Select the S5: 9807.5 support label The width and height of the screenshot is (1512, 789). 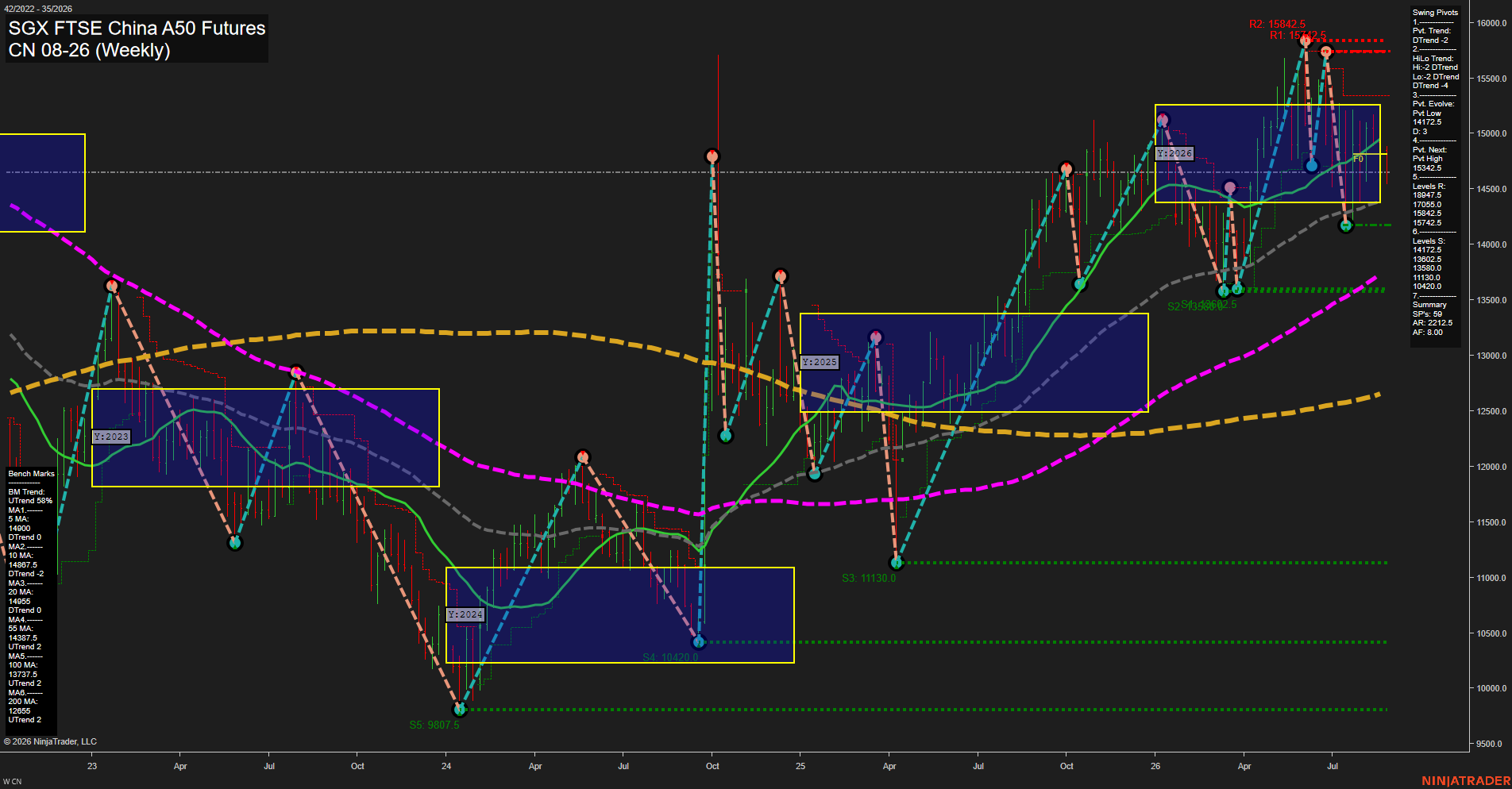[x=434, y=725]
